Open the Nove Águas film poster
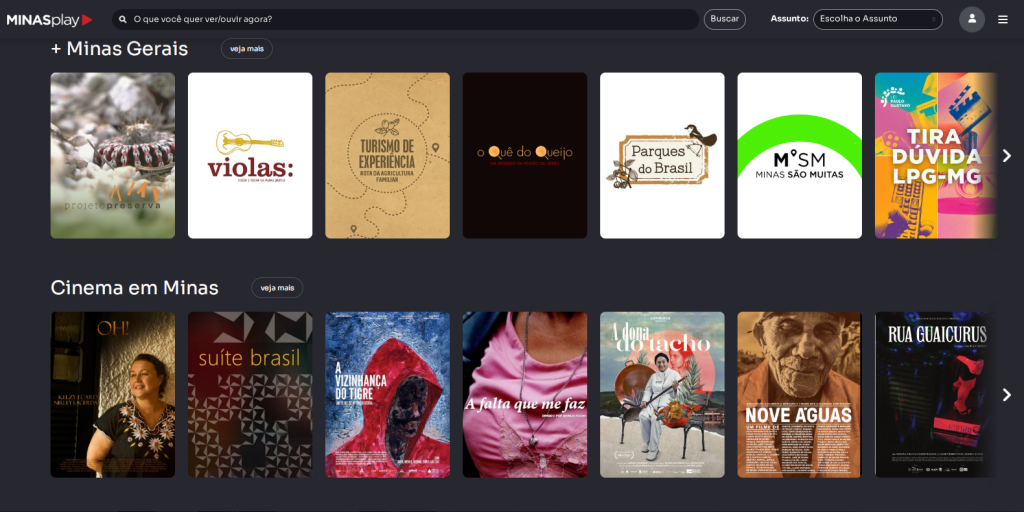 799,394
